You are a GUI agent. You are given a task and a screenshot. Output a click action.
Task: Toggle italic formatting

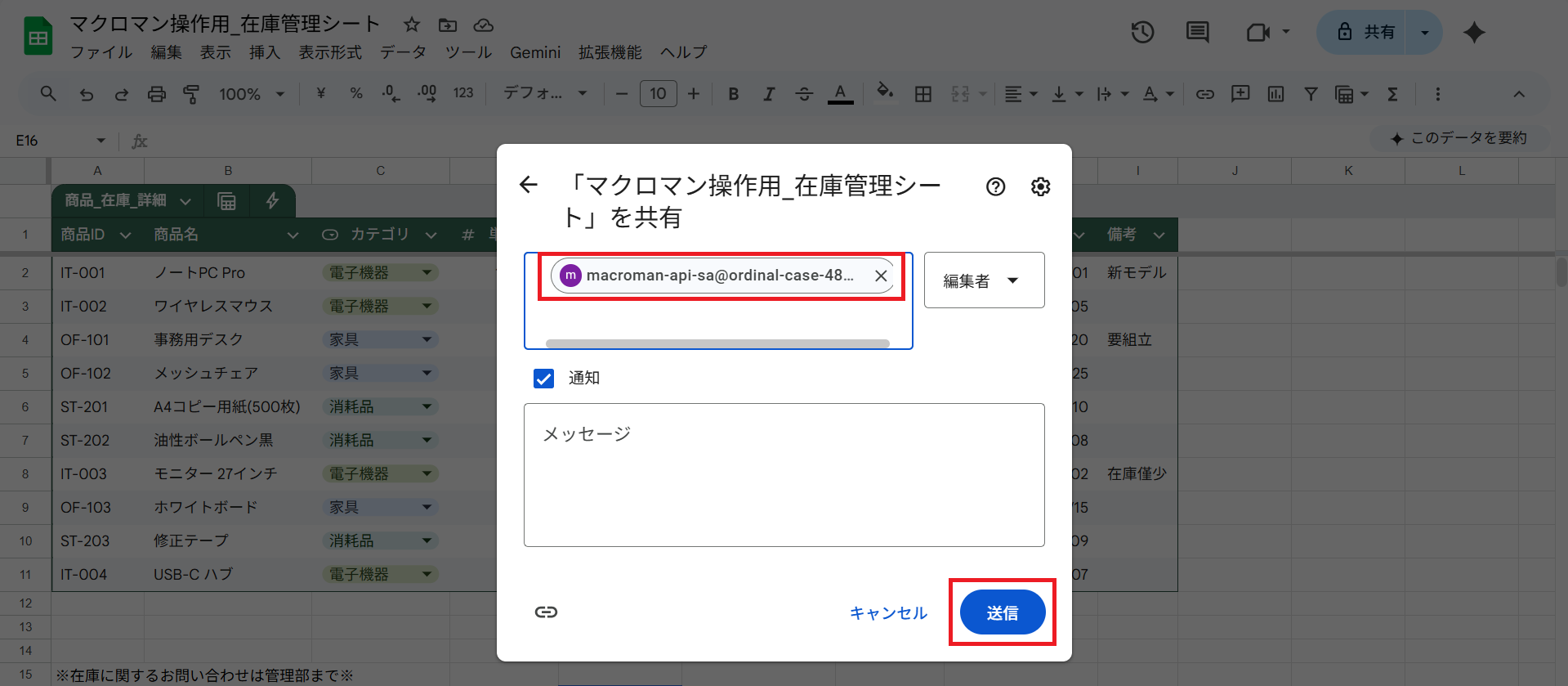(x=769, y=94)
